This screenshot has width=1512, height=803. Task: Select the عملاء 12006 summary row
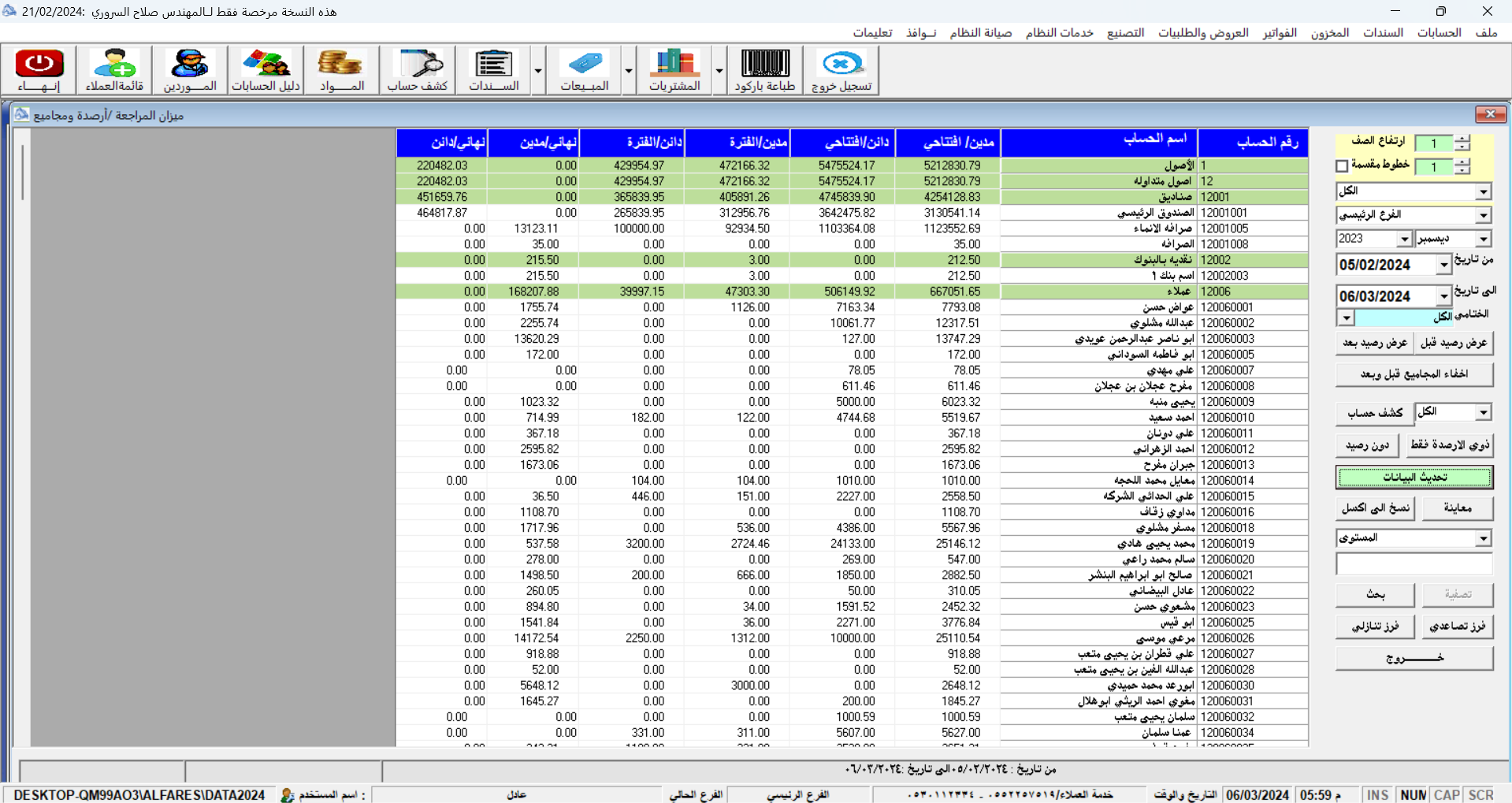[x=852, y=292]
